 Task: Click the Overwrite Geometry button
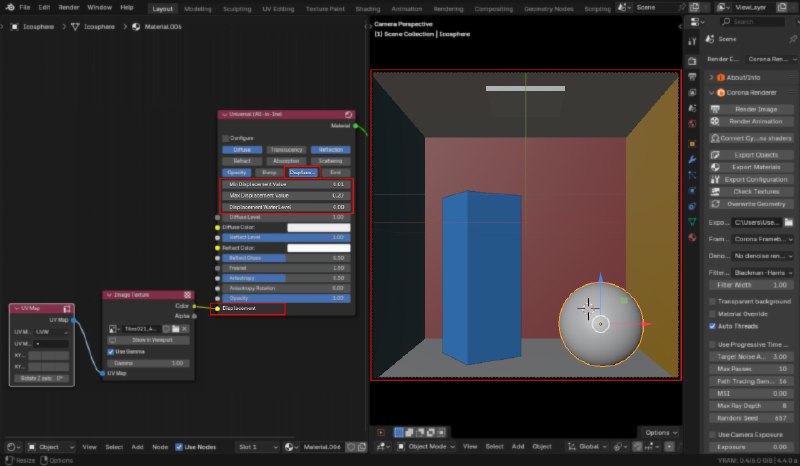coord(751,204)
